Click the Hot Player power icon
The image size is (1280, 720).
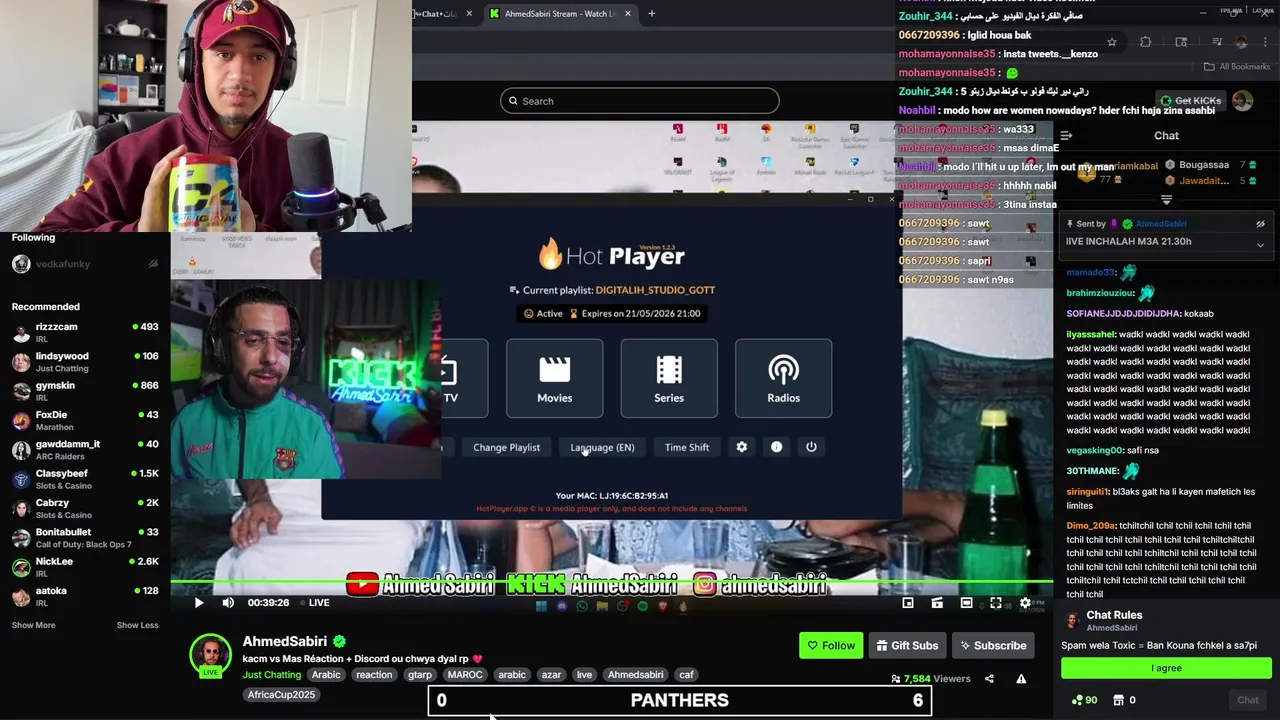(x=811, y=447)
